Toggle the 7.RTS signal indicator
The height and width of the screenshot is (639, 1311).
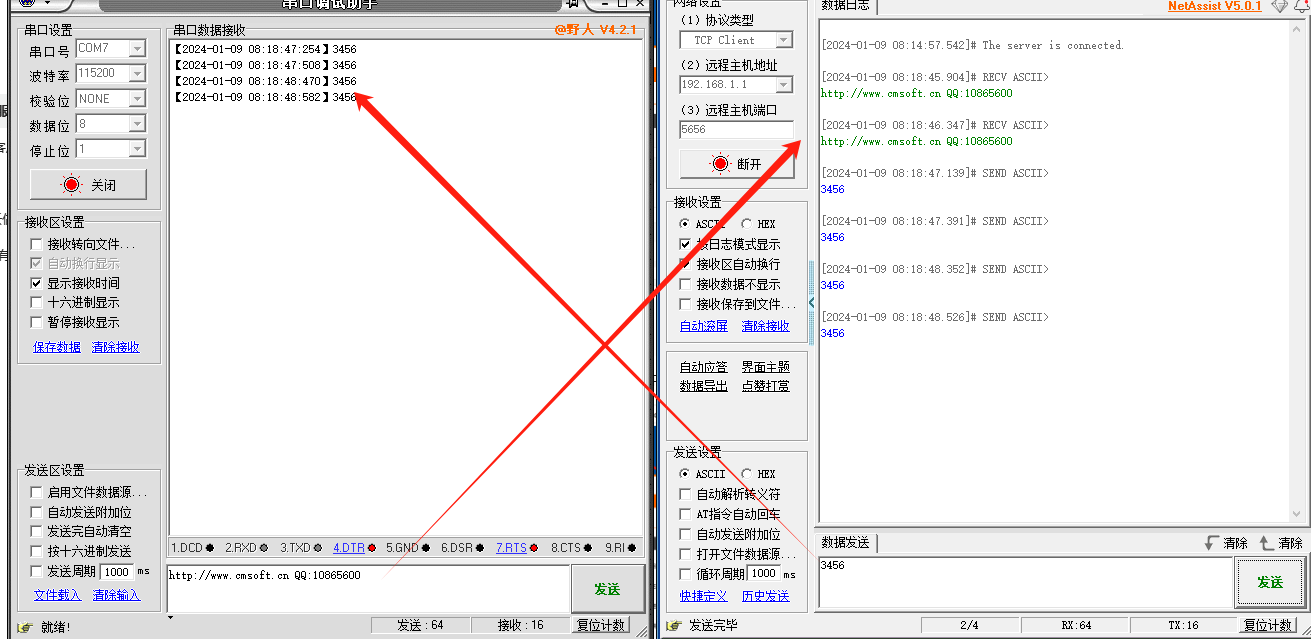coord(517,548)
